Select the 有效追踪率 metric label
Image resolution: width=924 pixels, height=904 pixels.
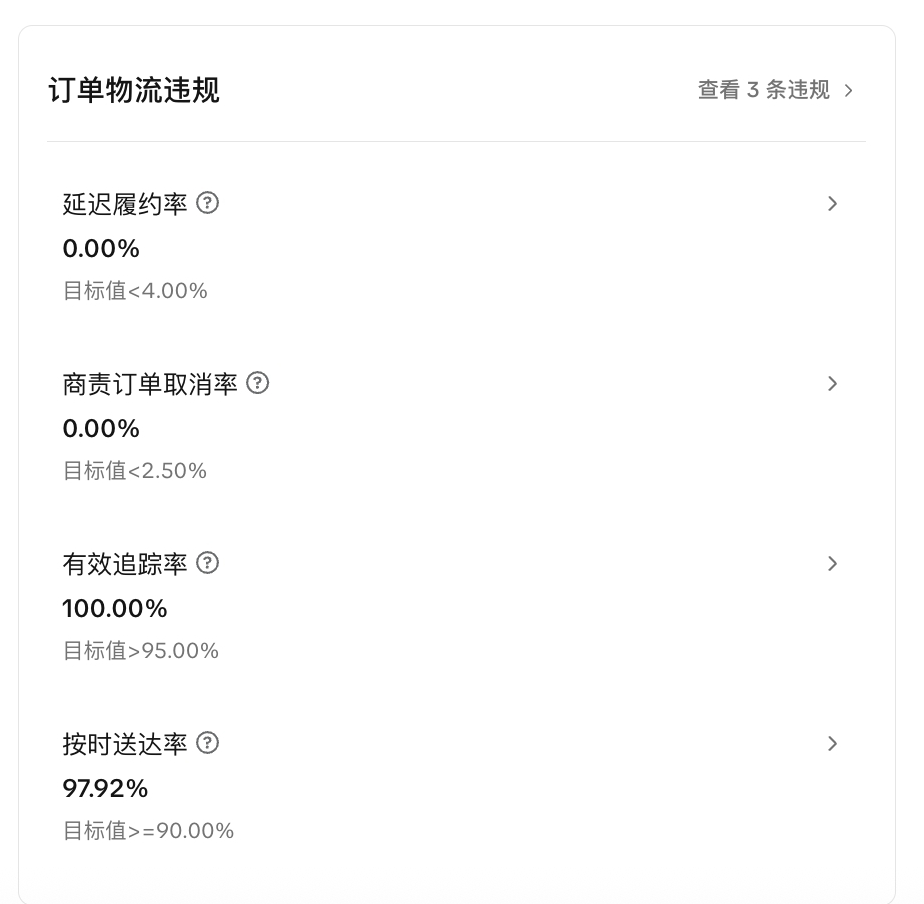[125, 564]
